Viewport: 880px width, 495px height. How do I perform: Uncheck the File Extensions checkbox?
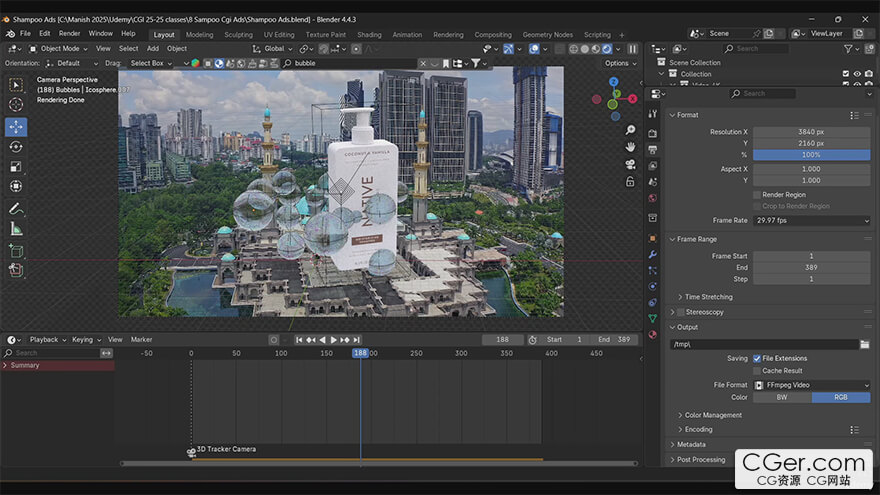pos(757,358)
